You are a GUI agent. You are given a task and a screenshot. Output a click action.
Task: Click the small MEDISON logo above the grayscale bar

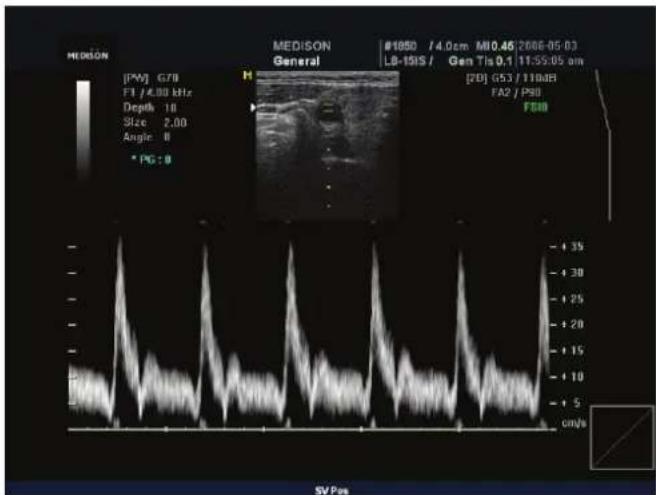pos(87,56)
